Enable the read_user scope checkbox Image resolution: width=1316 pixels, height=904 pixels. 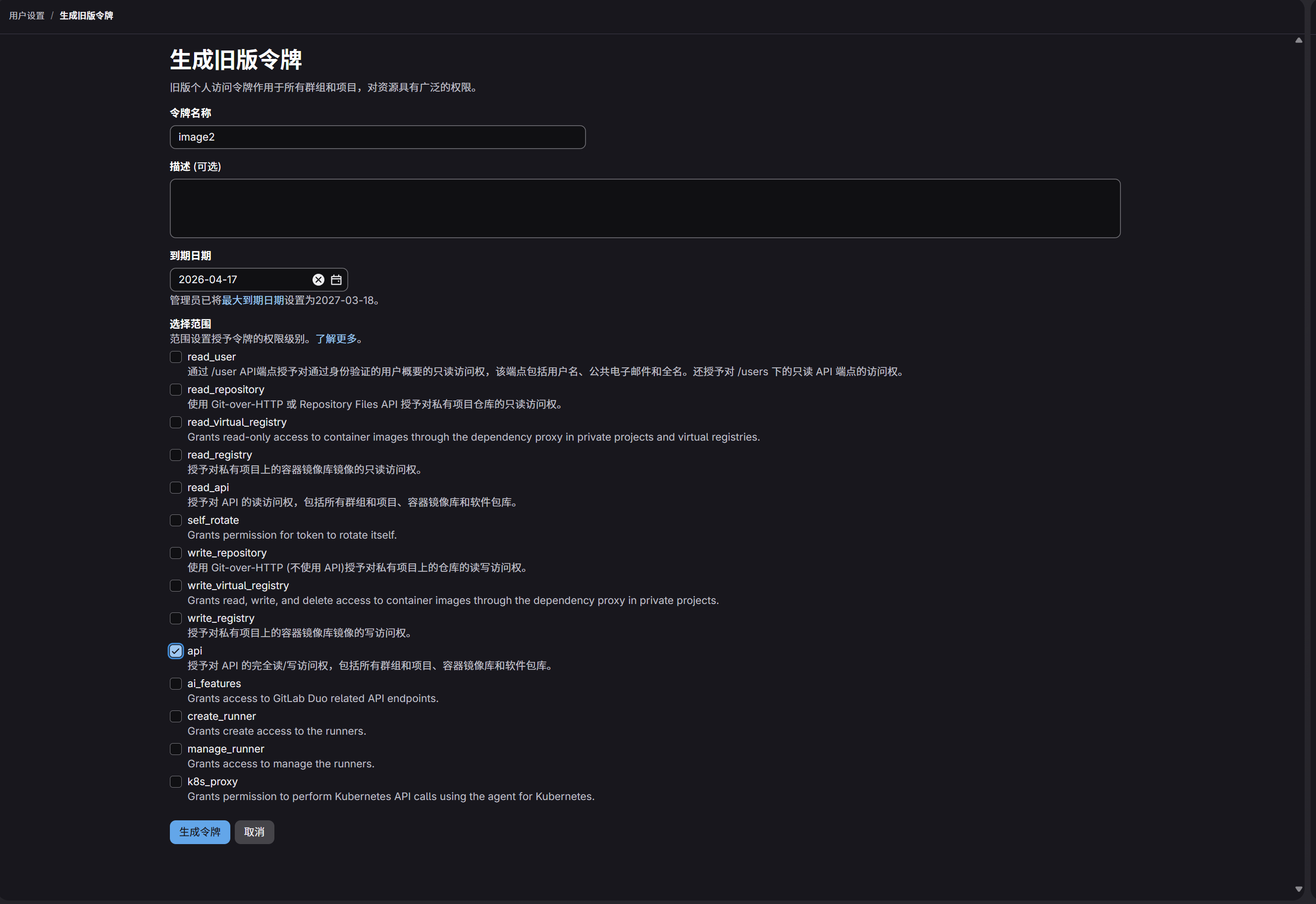click(x=176, y=357)
